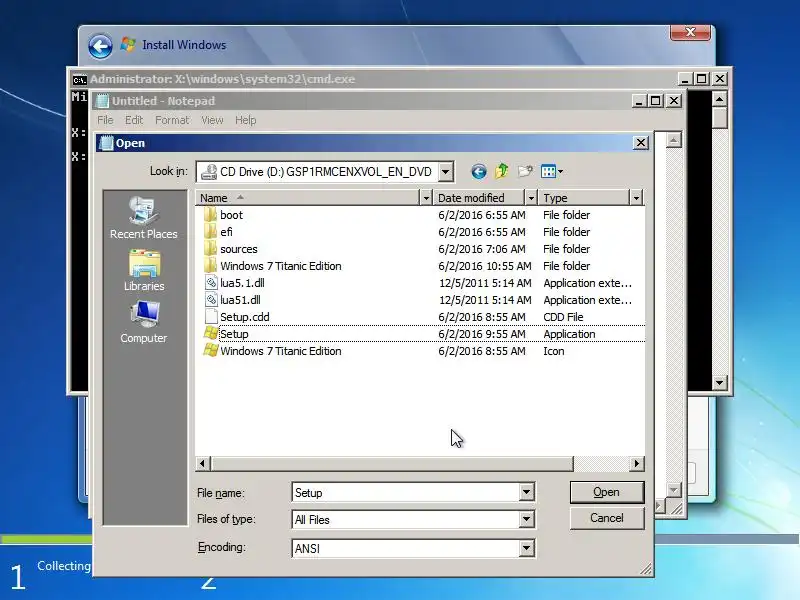Screen dimensions: 800x600
Task: Click CDD File type cell
Action: click(563, 317)
